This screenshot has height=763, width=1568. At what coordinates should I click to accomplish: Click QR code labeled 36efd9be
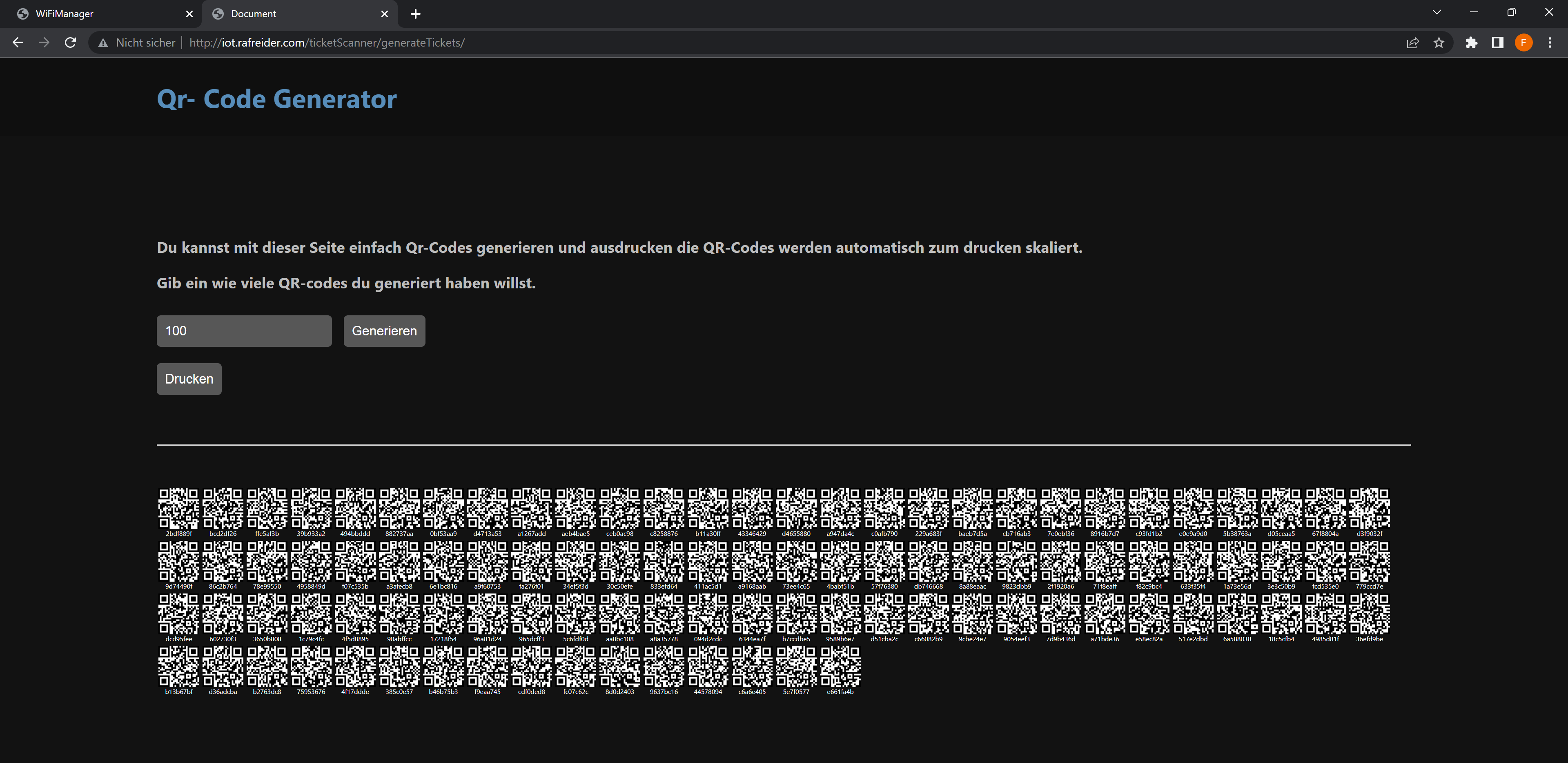1370,614
